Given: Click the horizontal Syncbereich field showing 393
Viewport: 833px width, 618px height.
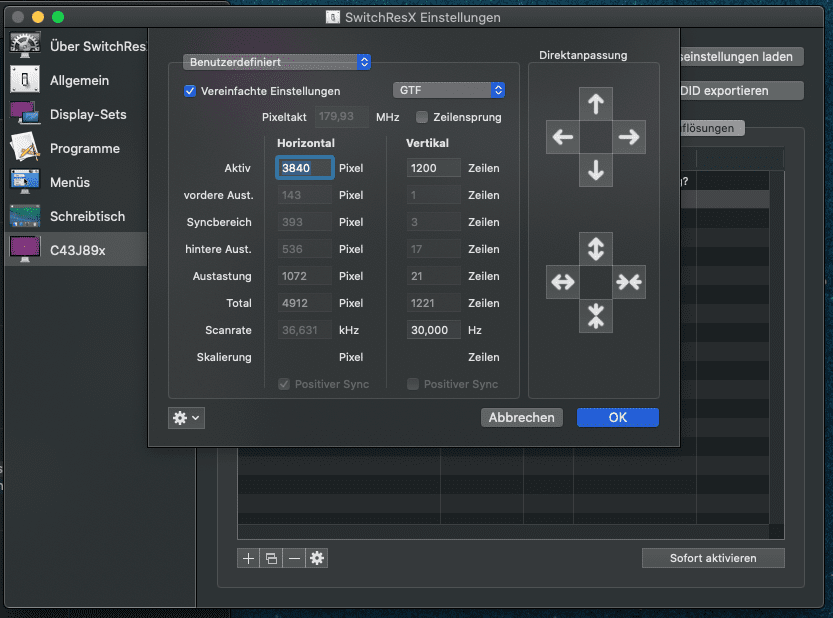Looking at the screenshot, I should click(304, 222).
